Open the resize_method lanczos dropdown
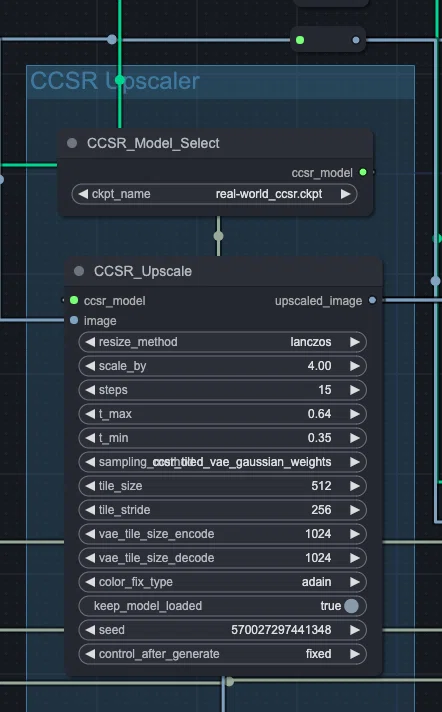The image size is (442, 712). click(222, 342)
